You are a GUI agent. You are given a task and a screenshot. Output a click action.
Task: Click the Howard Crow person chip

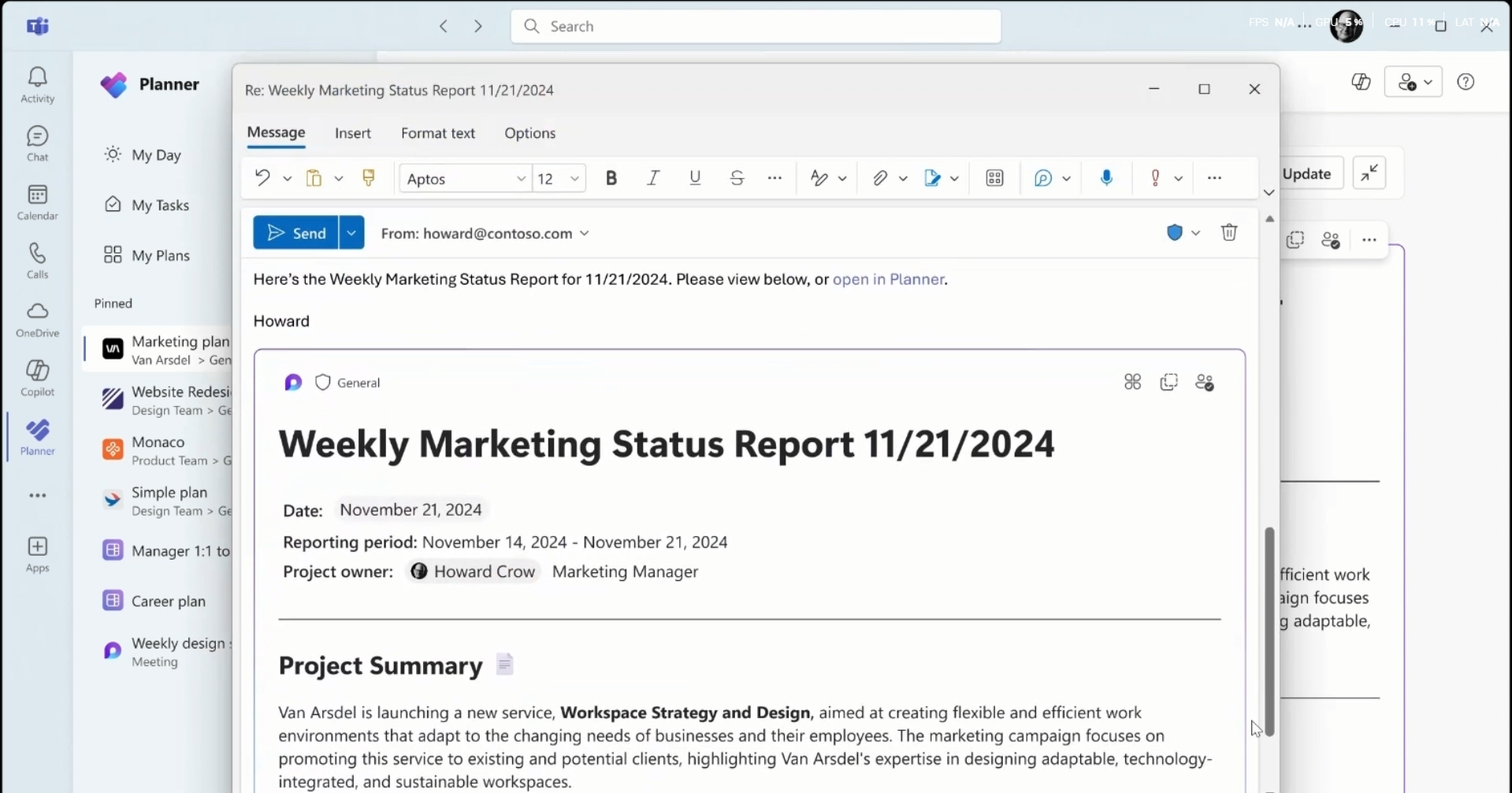473,571
